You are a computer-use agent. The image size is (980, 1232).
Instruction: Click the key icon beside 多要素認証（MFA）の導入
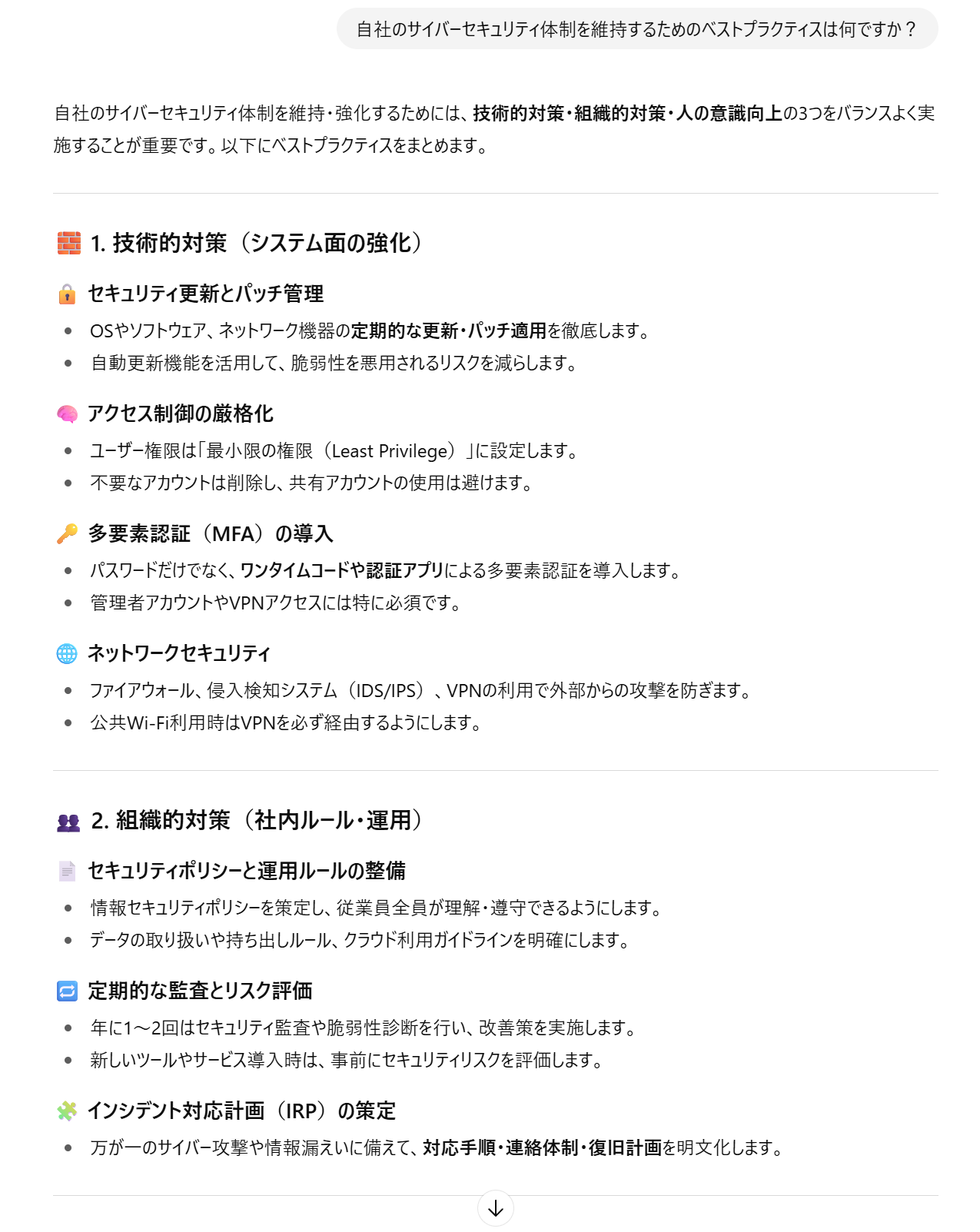click(67, 533)
